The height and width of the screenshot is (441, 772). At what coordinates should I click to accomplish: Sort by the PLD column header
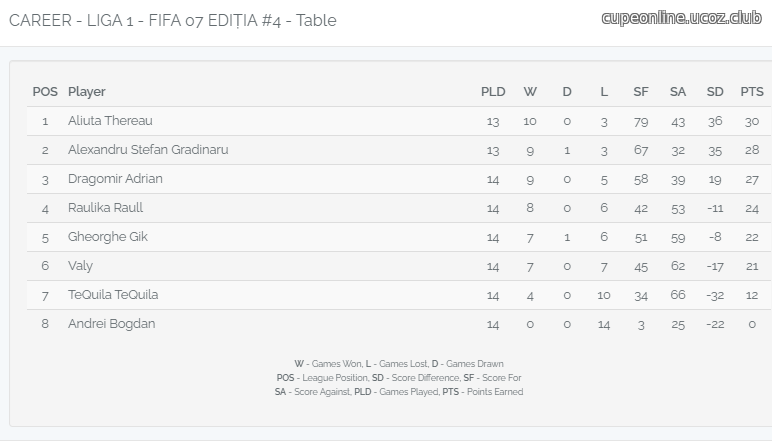coord(493,92)
